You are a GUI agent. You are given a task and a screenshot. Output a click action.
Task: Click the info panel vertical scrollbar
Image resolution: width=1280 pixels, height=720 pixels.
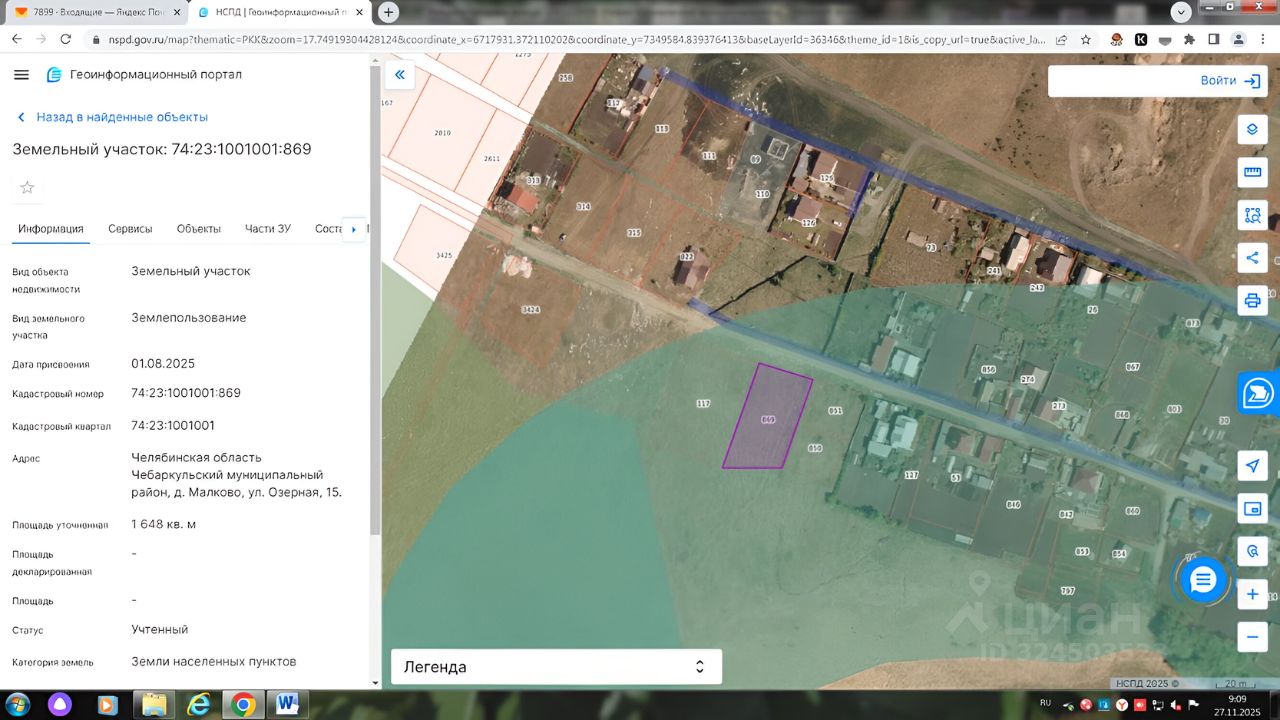coord(375,300)
